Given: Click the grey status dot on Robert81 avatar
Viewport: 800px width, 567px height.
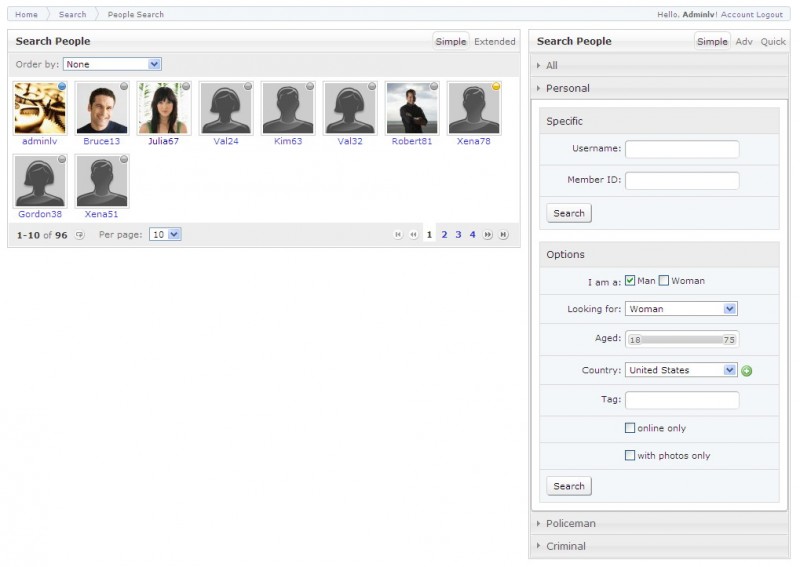Looking at the screenshot, I should [x=434, y=86].
